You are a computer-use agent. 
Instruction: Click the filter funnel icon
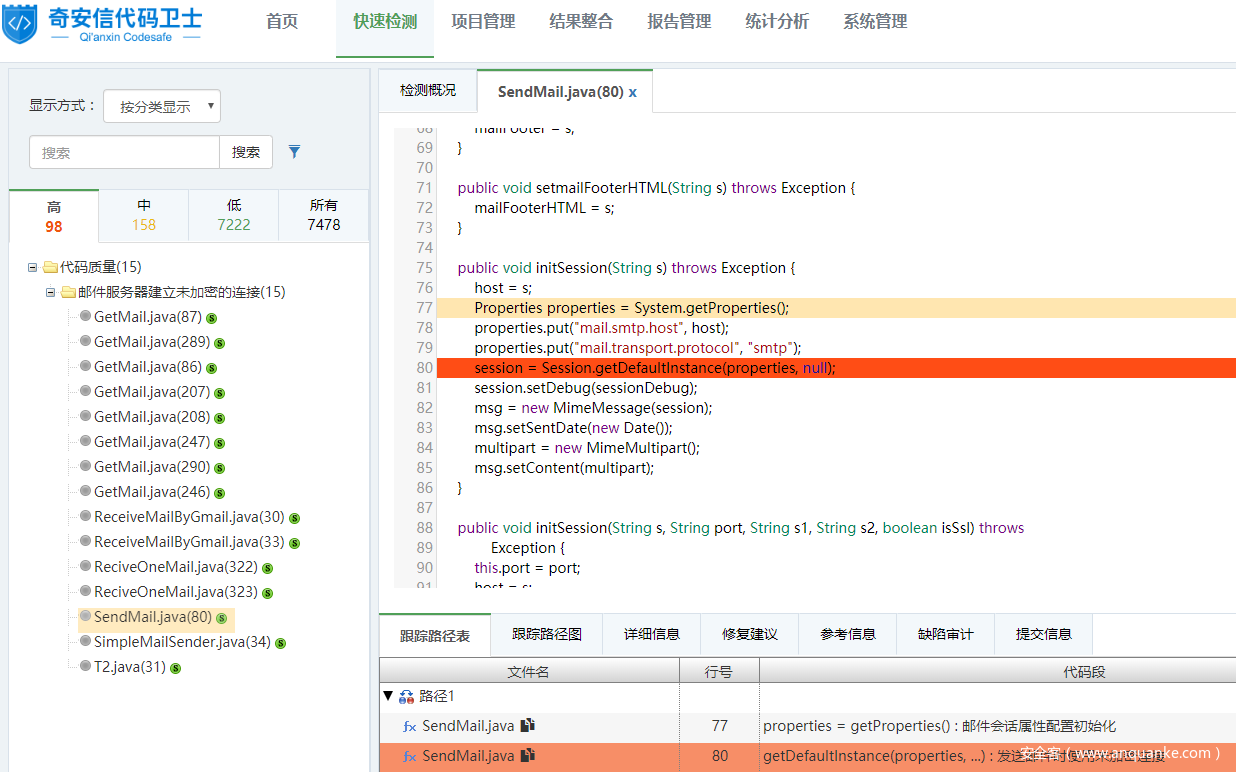point(294,152)
